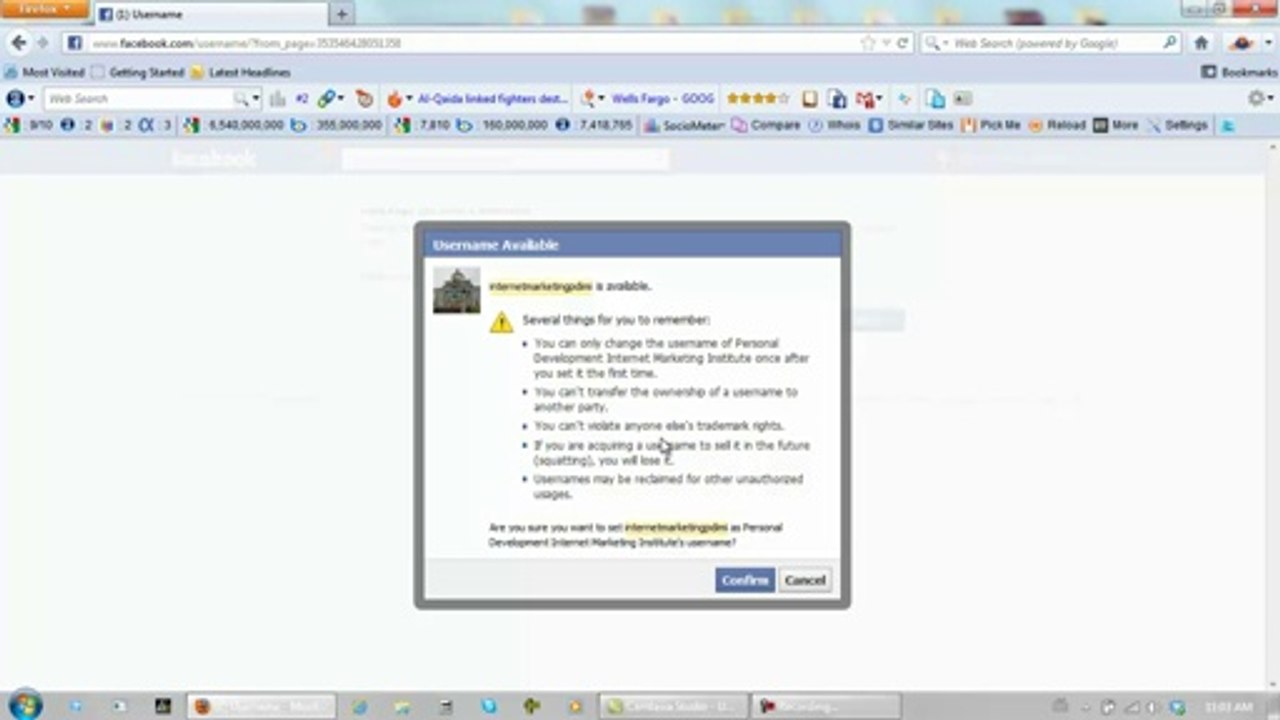Click the Wells Fargo - GOOG ticker
This screenshot has width=1280, height=720.
662,98
